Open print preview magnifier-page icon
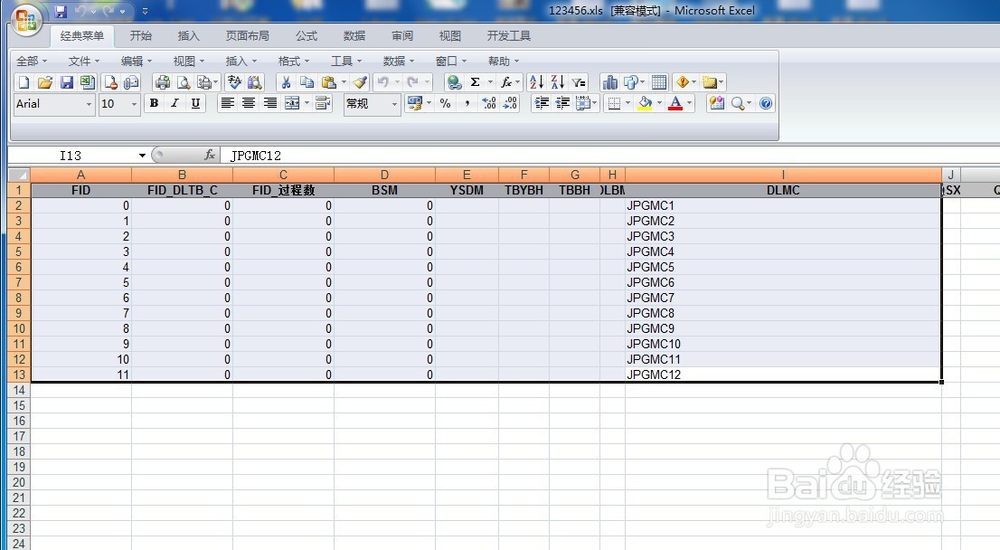Viewport: 1000px width, 550px height. point(184,82)
